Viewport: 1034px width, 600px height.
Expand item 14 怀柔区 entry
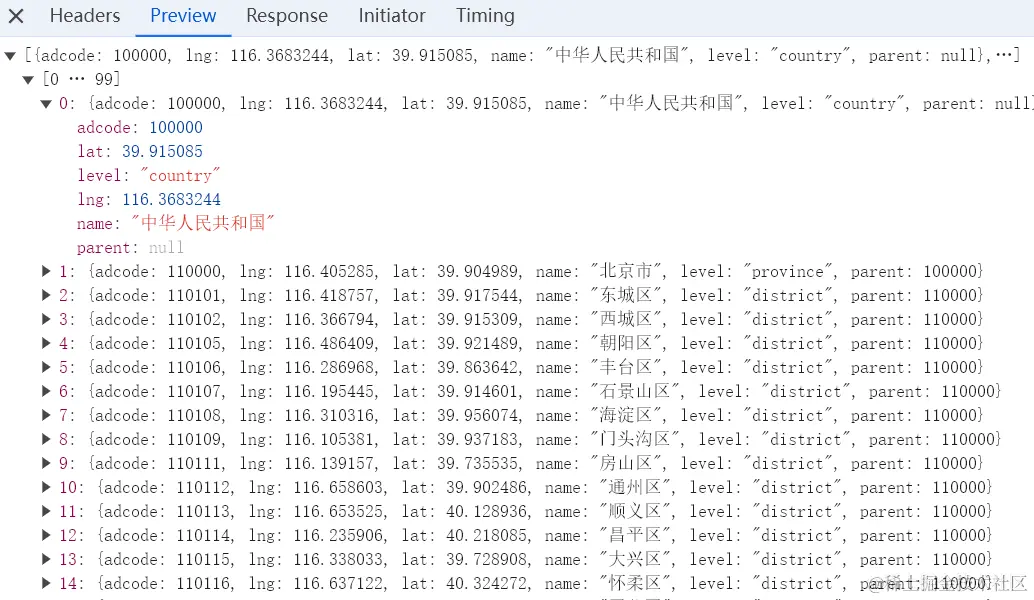pyautogui.click(x=46, y=583)
